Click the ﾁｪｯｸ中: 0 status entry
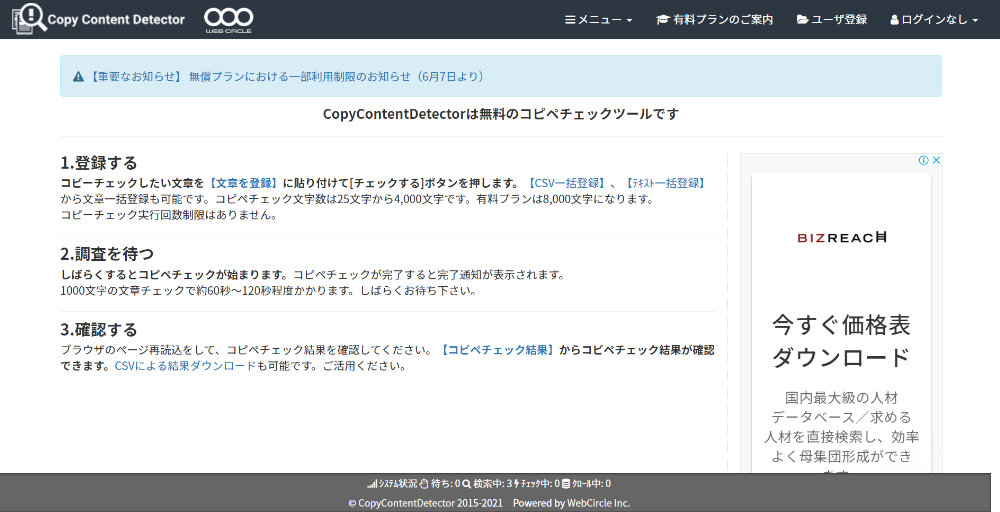Screen dimensions: 1000x512 pyautogui.click(x=540, y=484)
